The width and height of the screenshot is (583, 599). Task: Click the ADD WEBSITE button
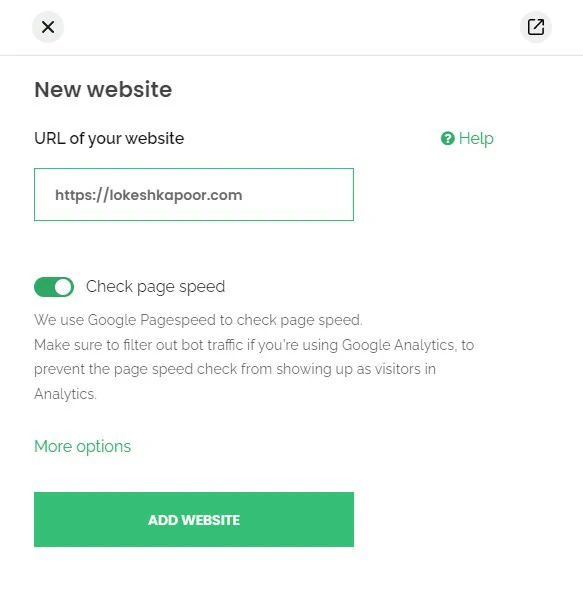[194, 520]
